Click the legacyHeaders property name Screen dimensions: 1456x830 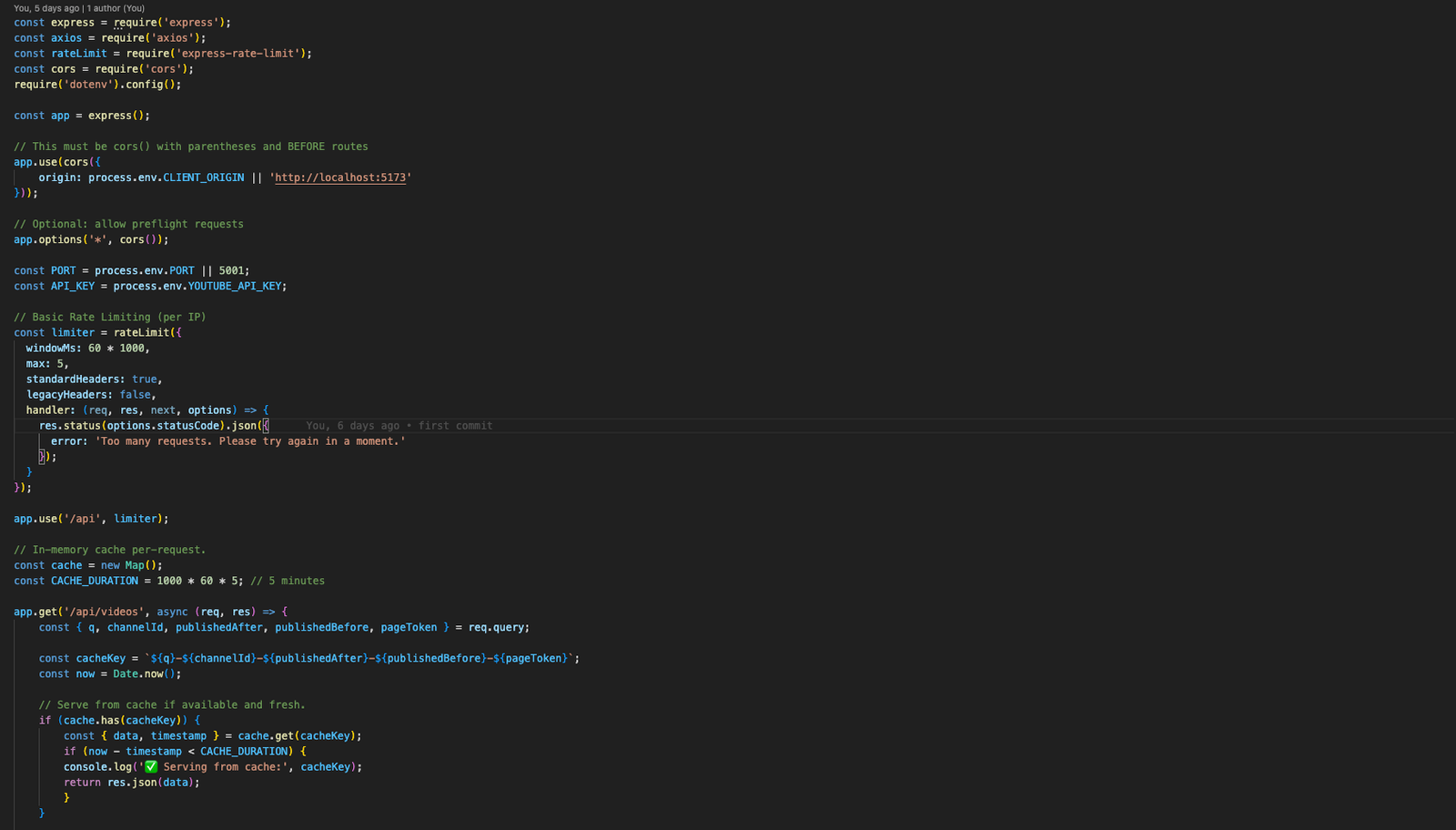click(x=70, y=395)
